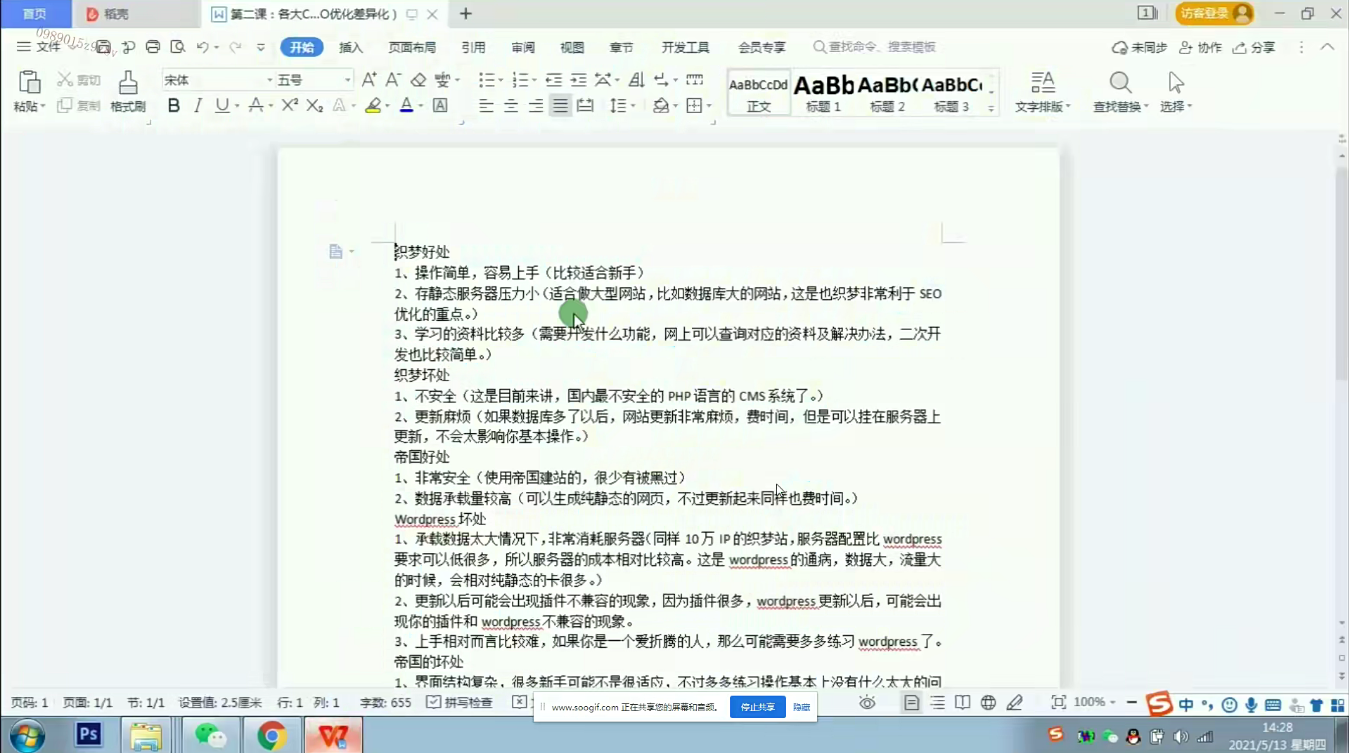Screen dimensions: 1349x753
Task: Open print preview icon
Action: pyautogui.click(x=178, y=47)
